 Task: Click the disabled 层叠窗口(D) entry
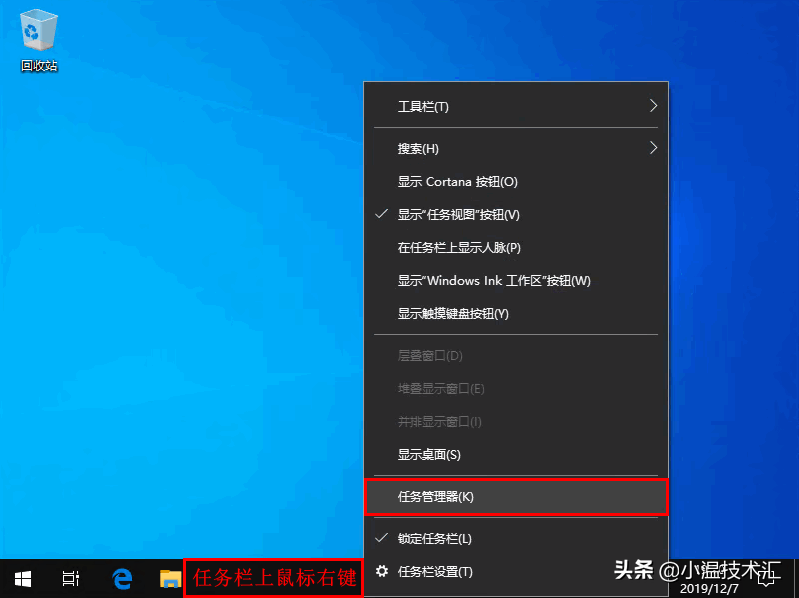click(516, 356)
